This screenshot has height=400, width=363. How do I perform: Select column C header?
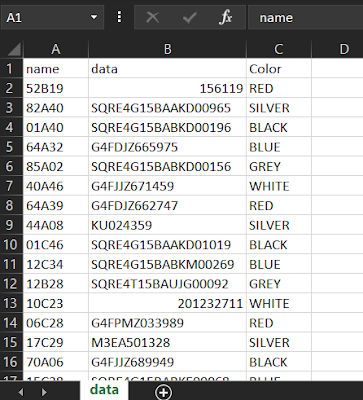[x=279, y=49]
